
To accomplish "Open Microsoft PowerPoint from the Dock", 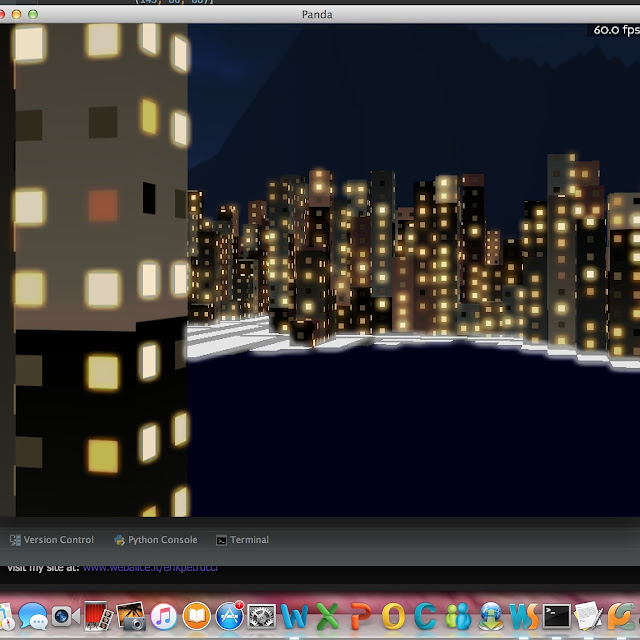I will click(360, 616).
